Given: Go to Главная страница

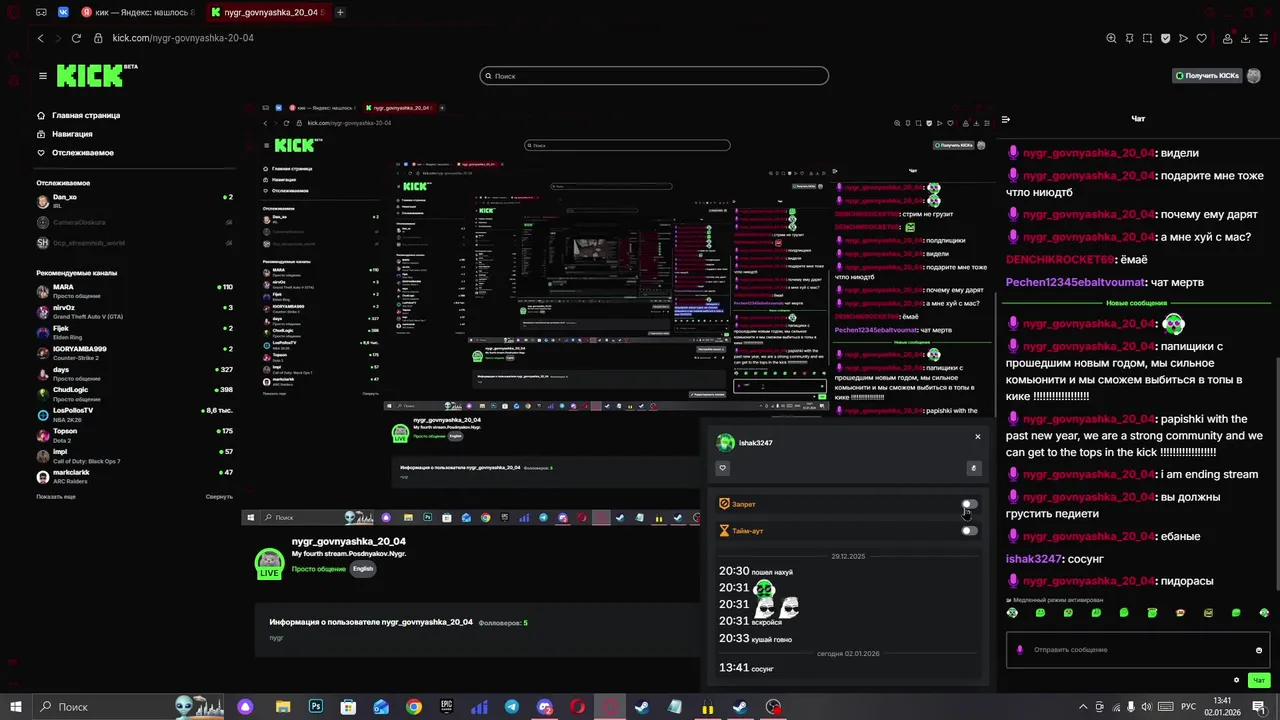Looking at the screenshot, I should [79, 115].
